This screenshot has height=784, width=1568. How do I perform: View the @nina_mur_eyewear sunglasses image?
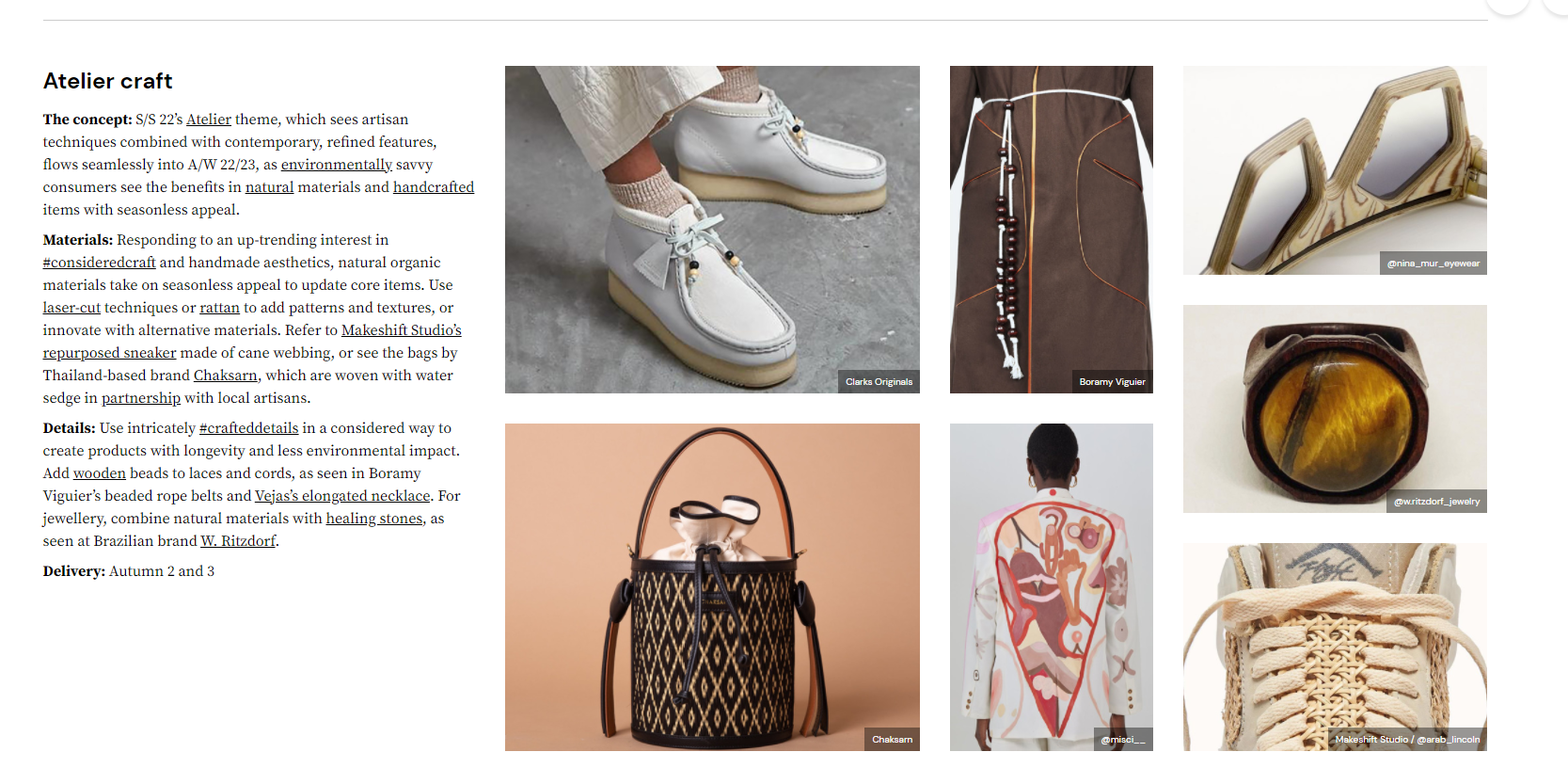point(1335,170)
